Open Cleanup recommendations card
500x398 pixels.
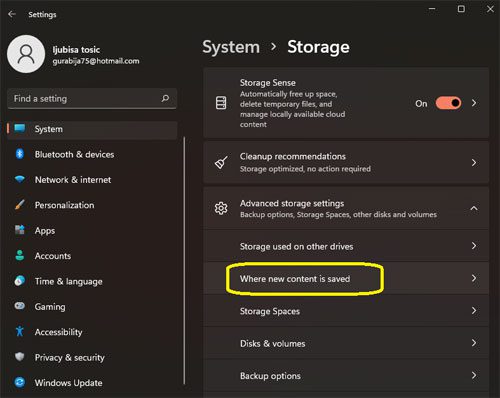(346, 163)
